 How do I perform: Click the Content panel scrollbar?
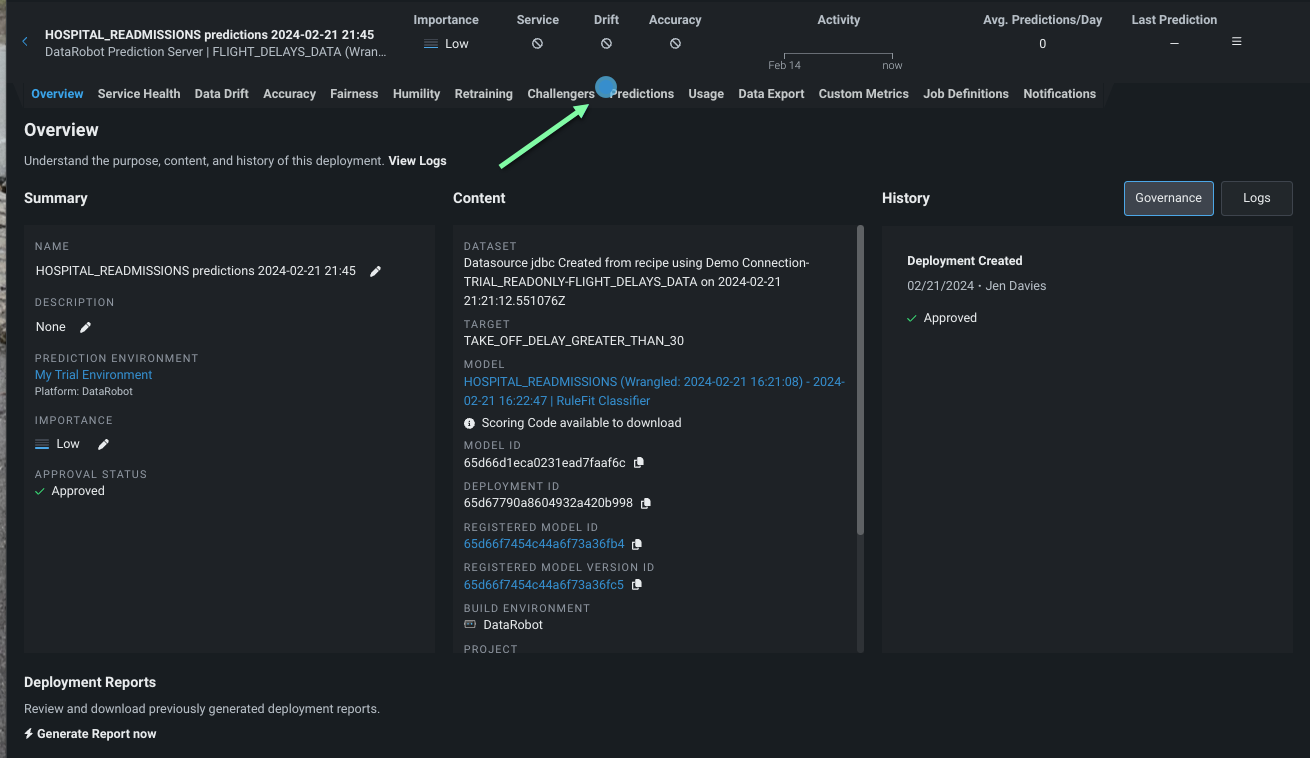(859, 380)
